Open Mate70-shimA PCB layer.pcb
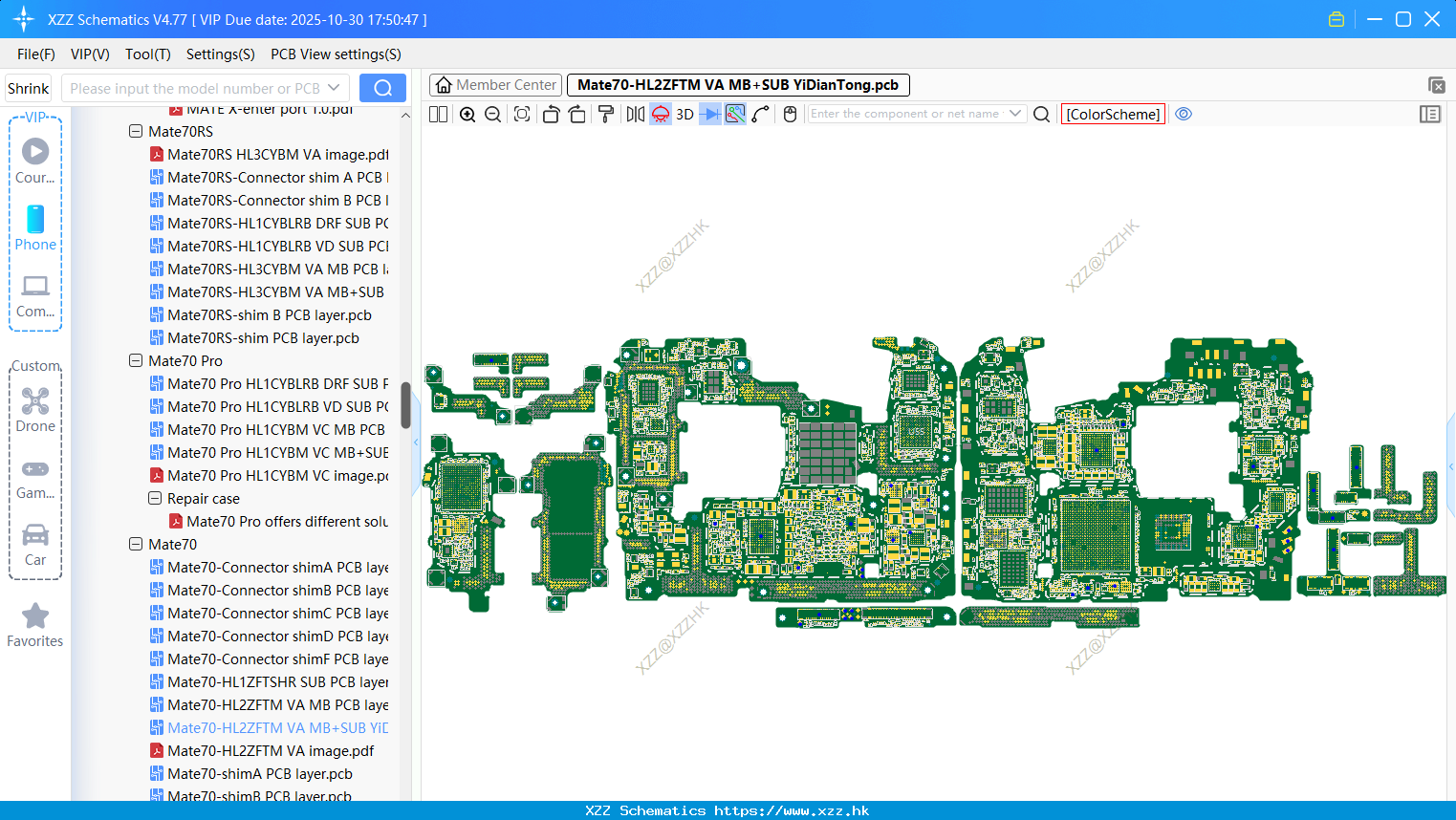The height and width of the screenshot is (820, 1456). click(251, 774)
